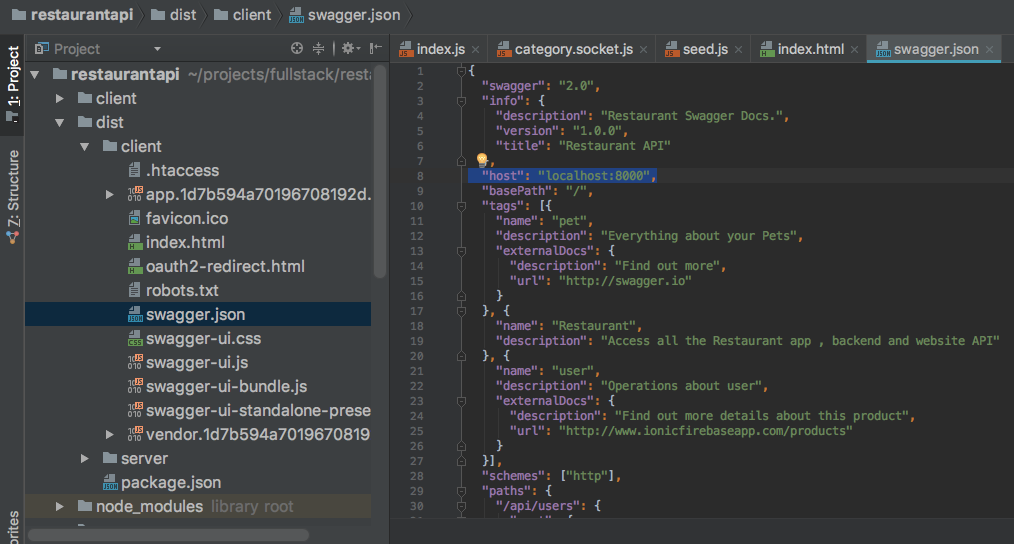This screenshot has width=1014, height=544.
Task: Select package.json in the tree
Action: coord(171,483)
